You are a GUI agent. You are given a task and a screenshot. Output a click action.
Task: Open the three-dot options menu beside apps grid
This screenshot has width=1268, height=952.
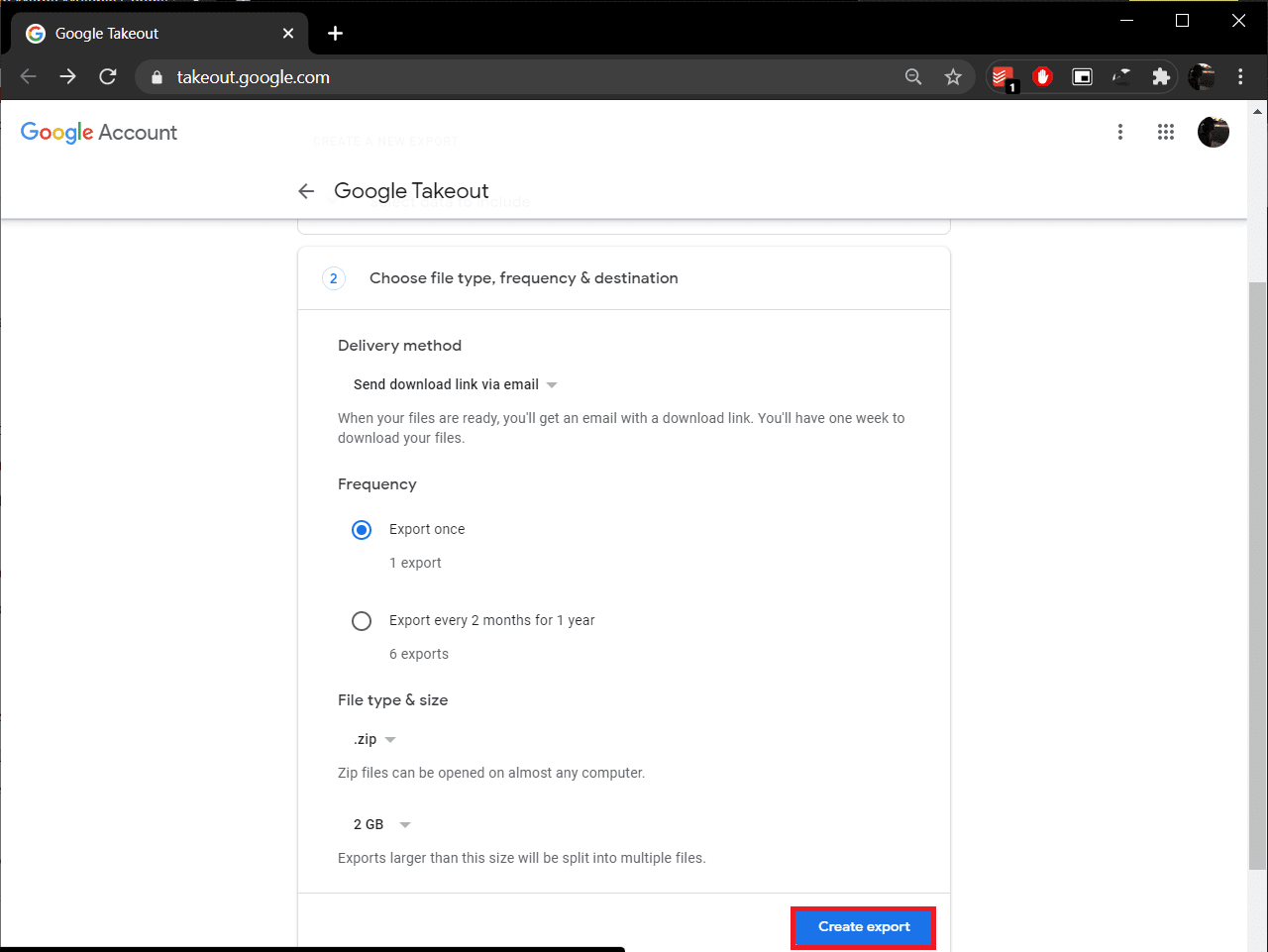tap(1120, 132)
